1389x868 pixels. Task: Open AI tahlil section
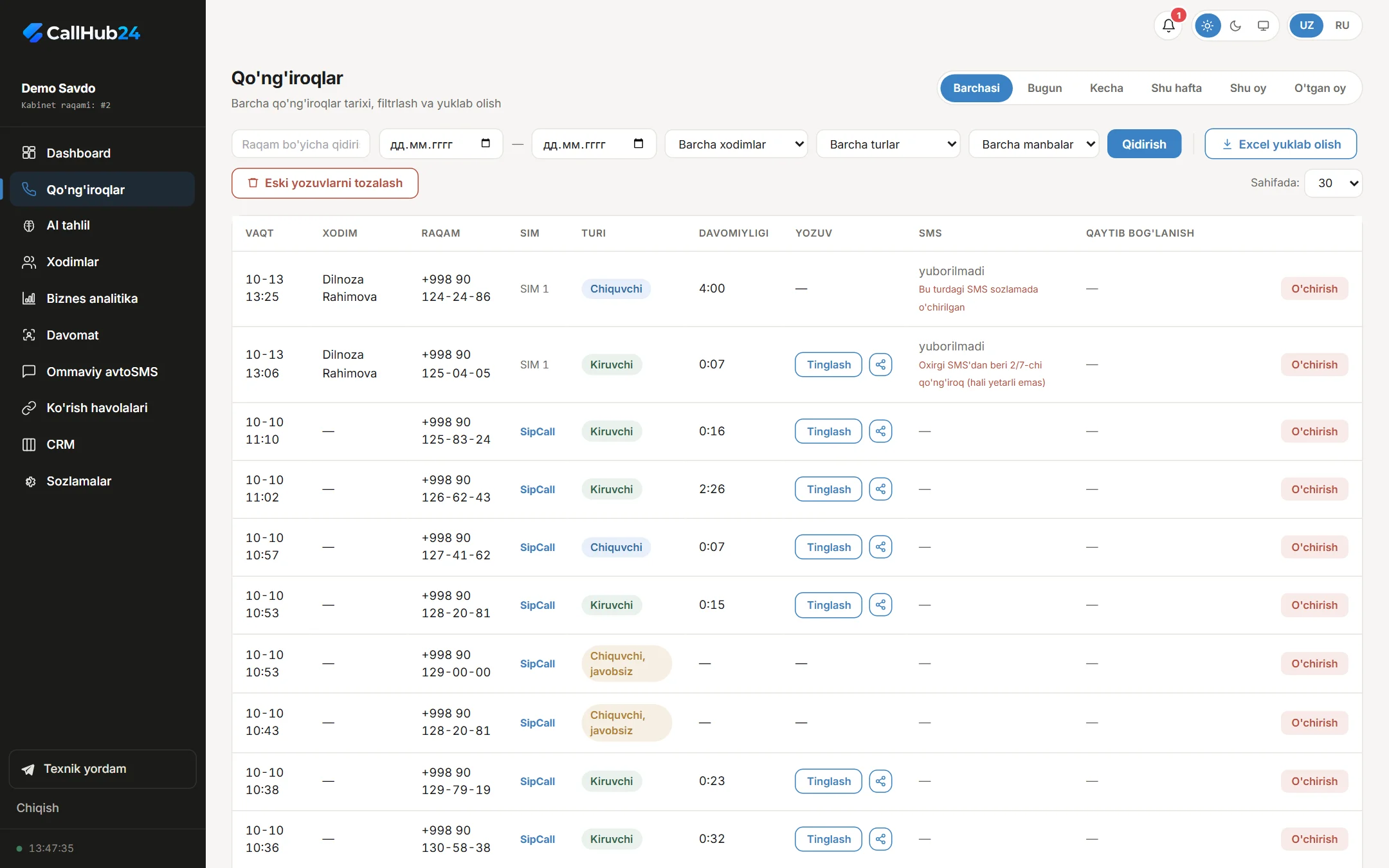coord(102,226)
